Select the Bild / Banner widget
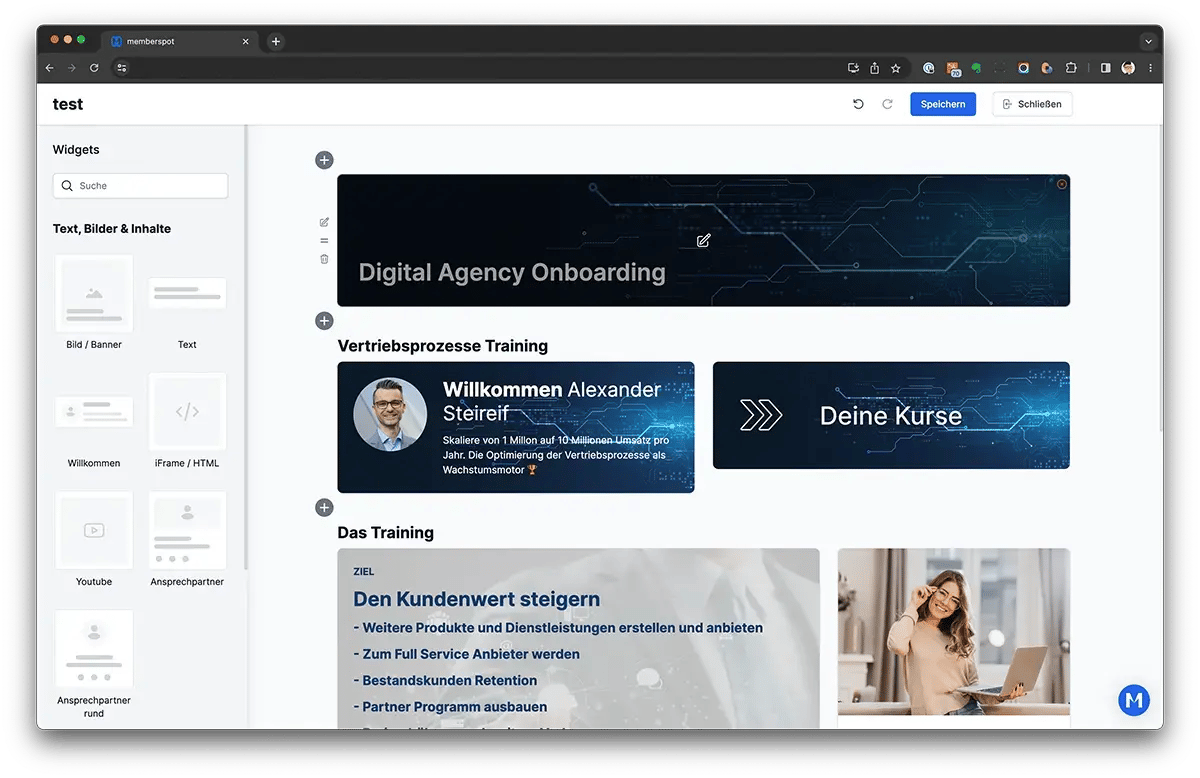This screenshot has width=1200, height=778. pyautogui.click(x=94, y=303)
